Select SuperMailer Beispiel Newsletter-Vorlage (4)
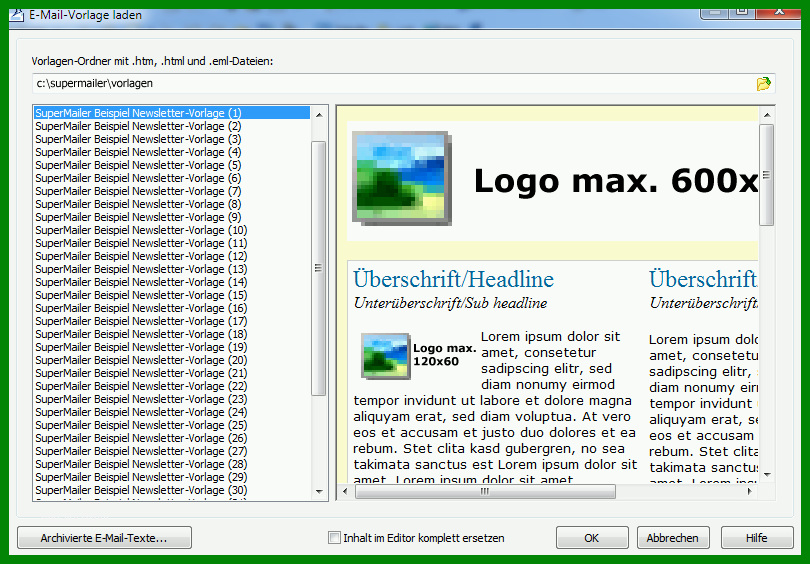Viewport: 810px width, 564px height. point(172,152)
